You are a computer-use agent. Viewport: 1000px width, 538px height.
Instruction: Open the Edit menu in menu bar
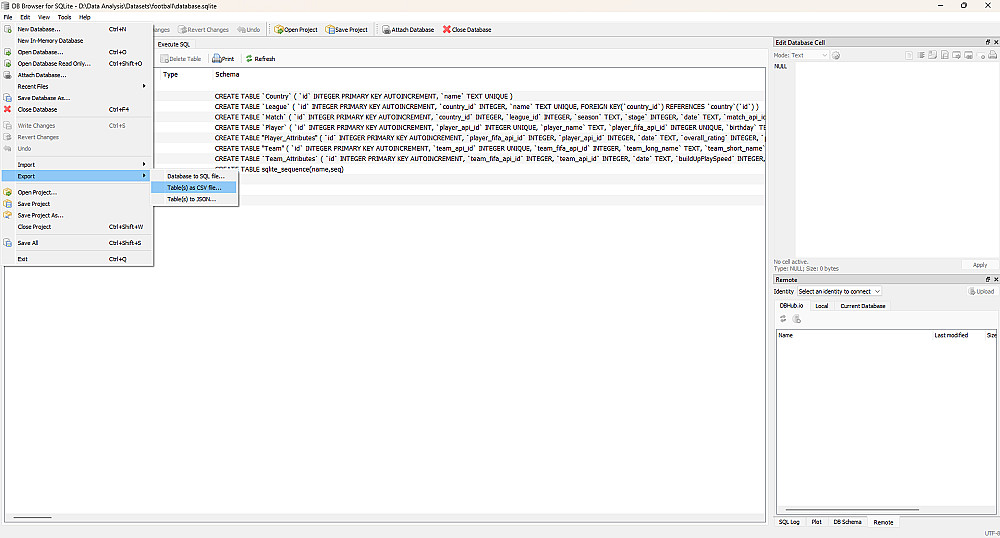[x=25, y=17]
